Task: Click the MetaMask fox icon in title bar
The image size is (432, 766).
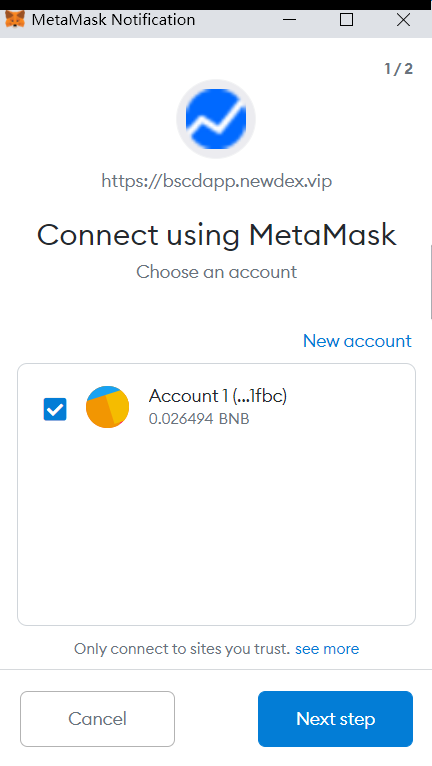Action: [x=15, y=20]
